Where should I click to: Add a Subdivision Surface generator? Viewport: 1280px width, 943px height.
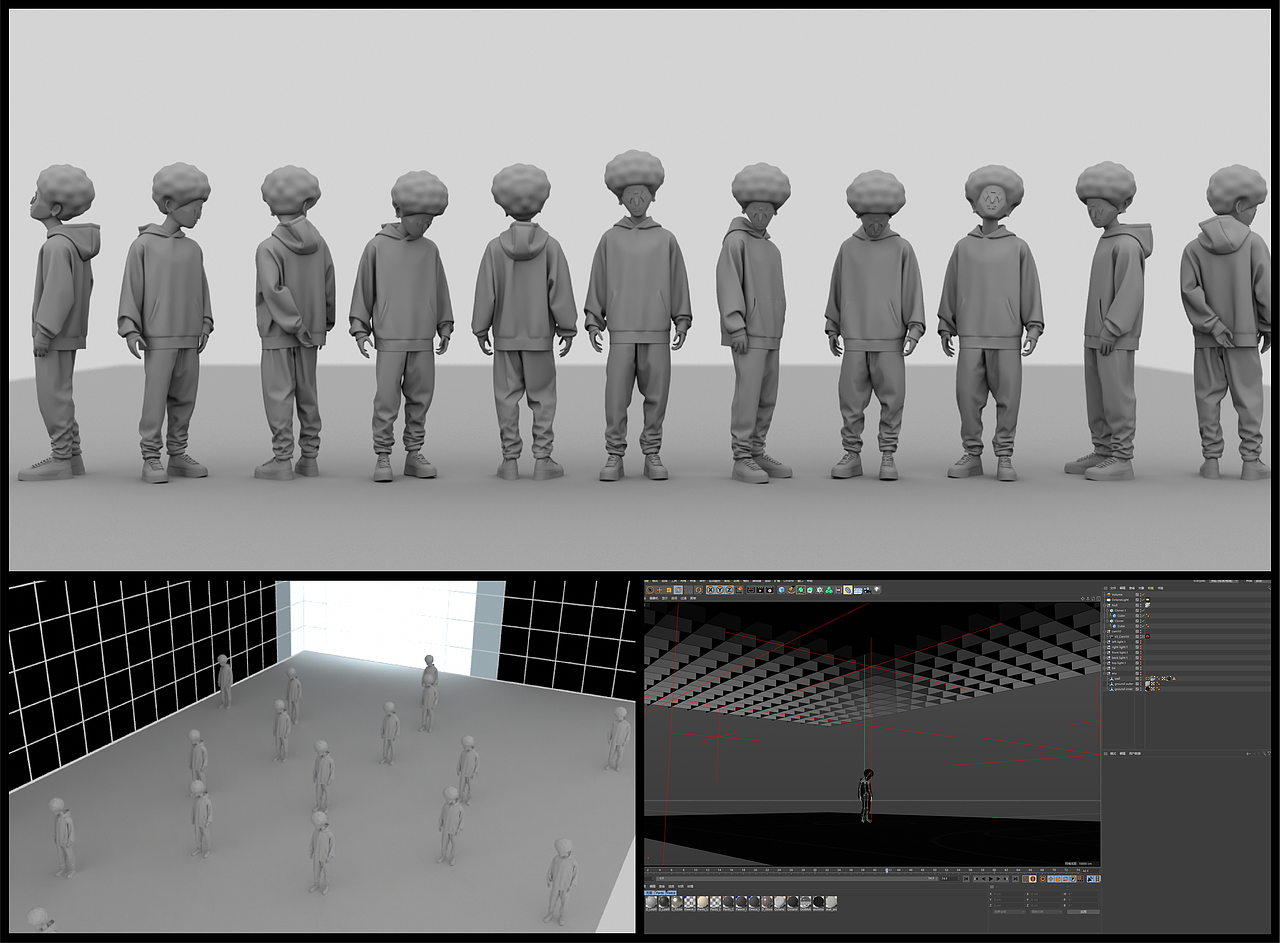coord(803,590)
